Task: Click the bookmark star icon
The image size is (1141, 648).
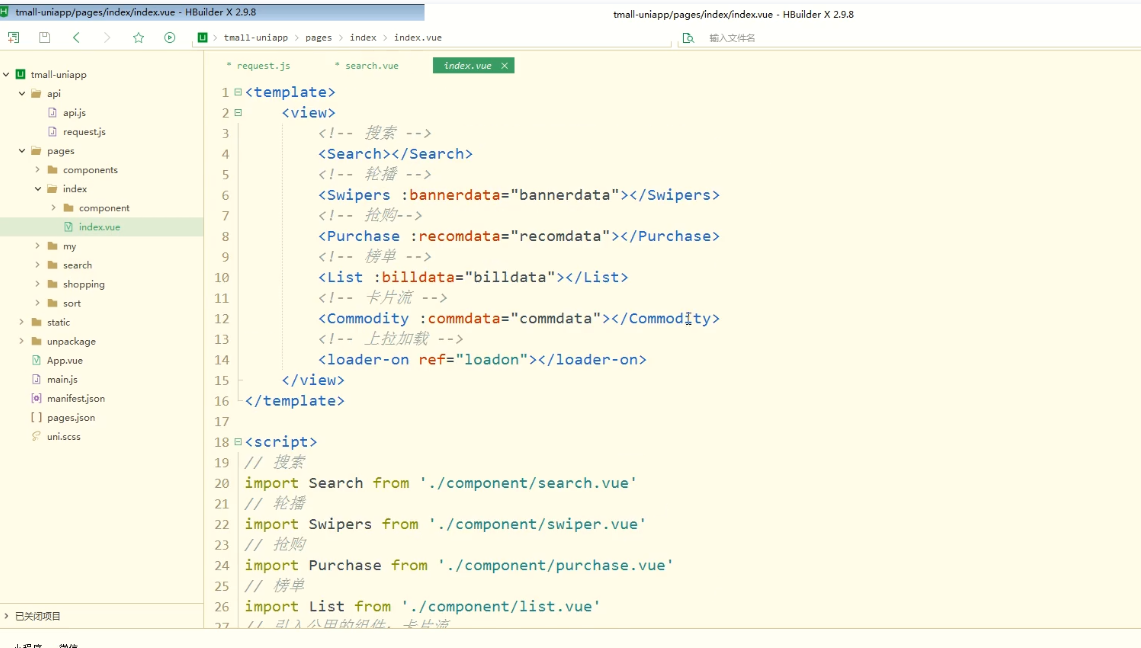Action: pos(138,37)
